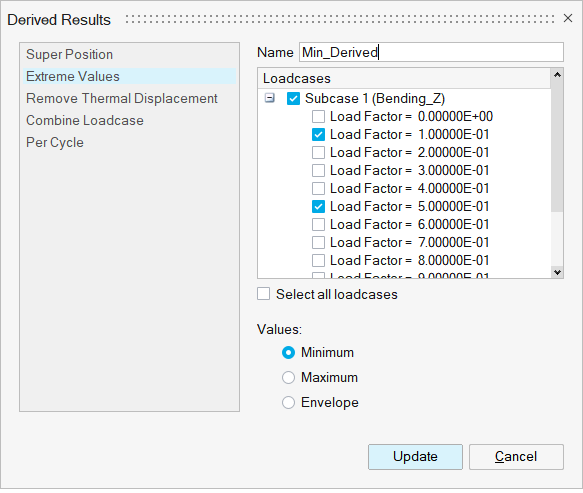Select the Minimum radio button

tap(289, 352)
